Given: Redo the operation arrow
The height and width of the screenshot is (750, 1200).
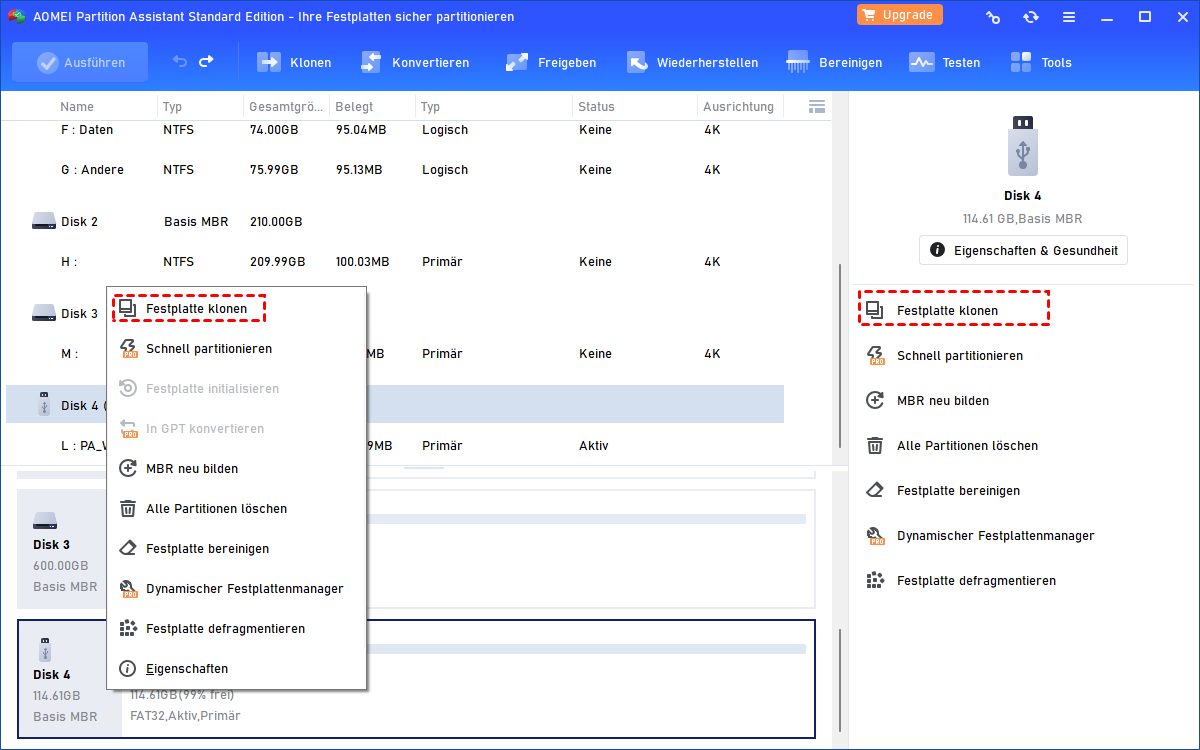Looking at the screenshot, I should [206, 62].
